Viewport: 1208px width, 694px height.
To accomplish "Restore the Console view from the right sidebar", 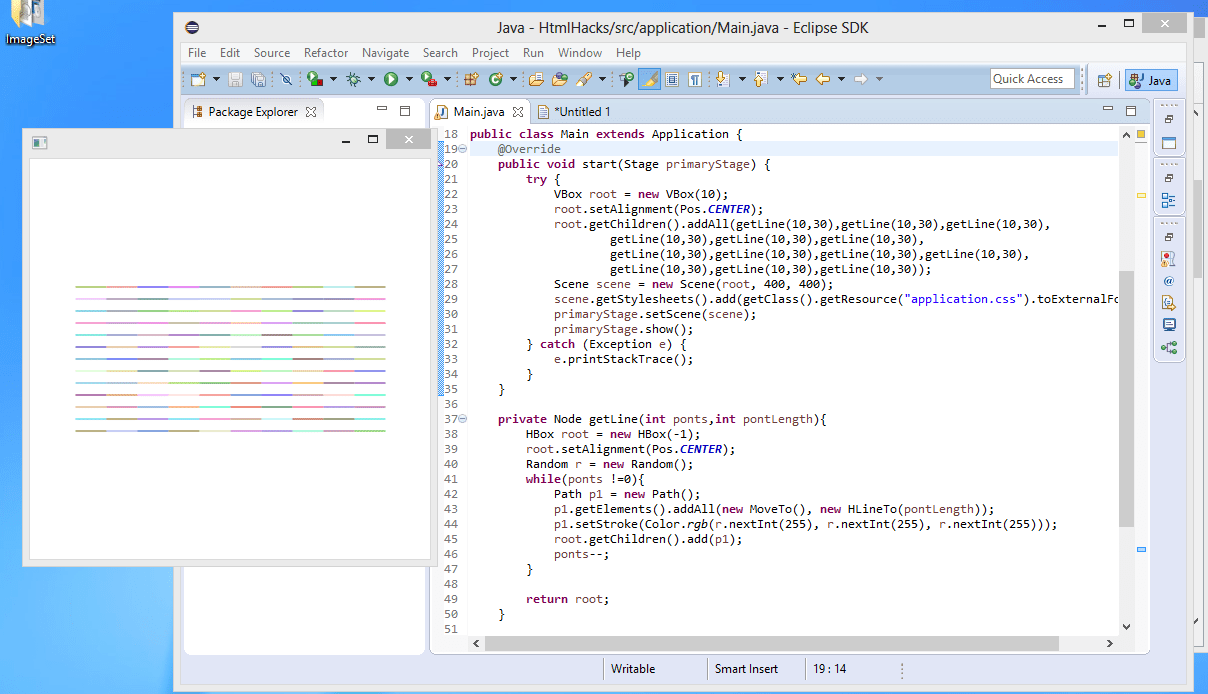I will [1168, 323].
